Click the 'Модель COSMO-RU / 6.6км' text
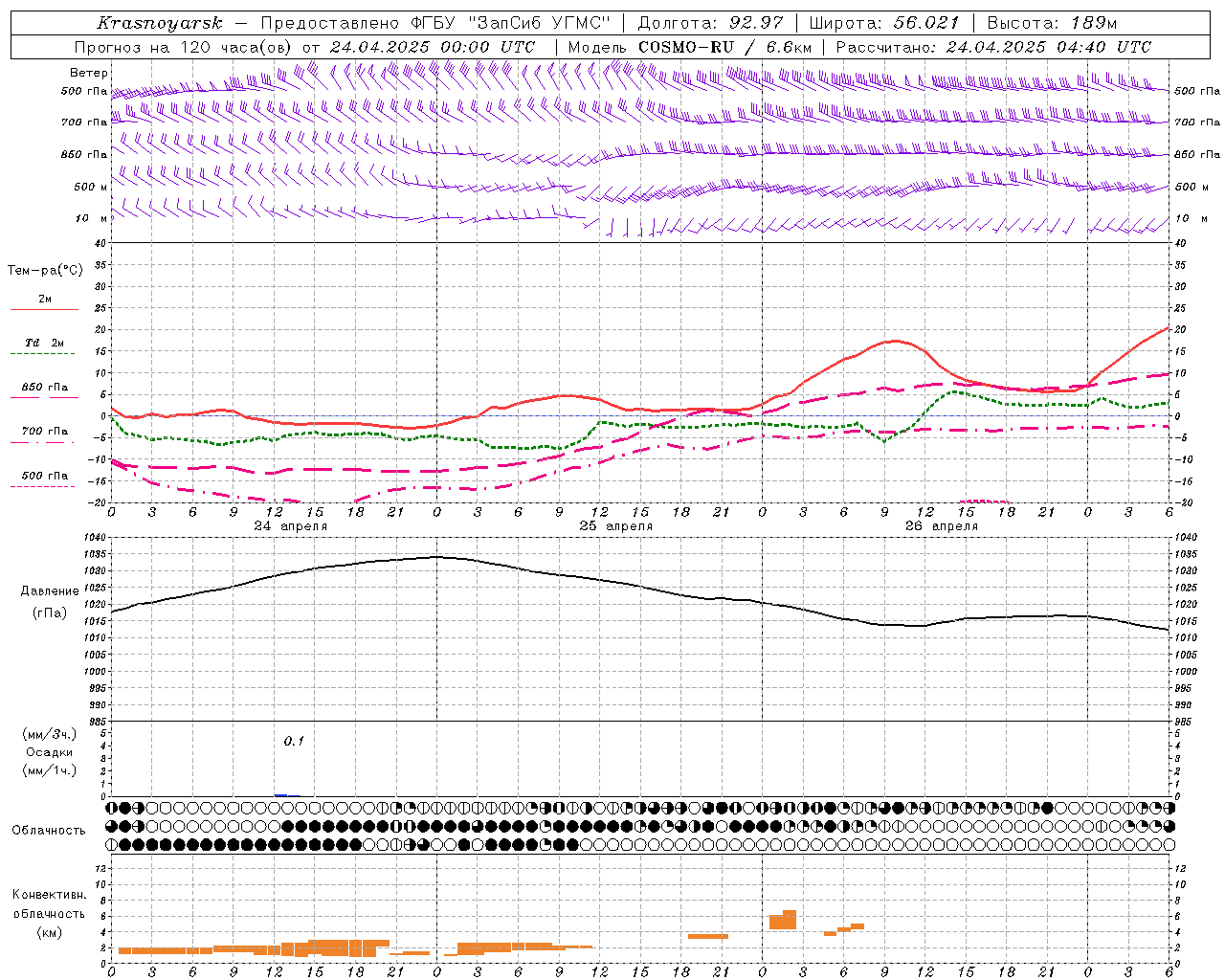The width and height of the screenshot is (1225, 980). (689, 47)
